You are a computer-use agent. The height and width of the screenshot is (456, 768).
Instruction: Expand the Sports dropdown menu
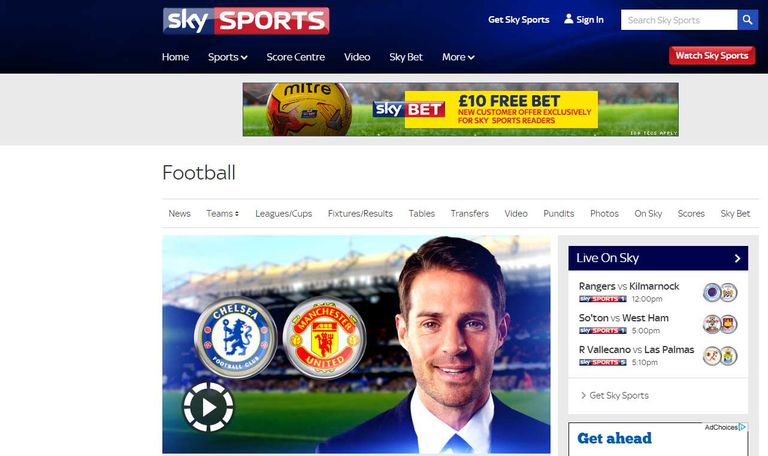pos(227,57)
